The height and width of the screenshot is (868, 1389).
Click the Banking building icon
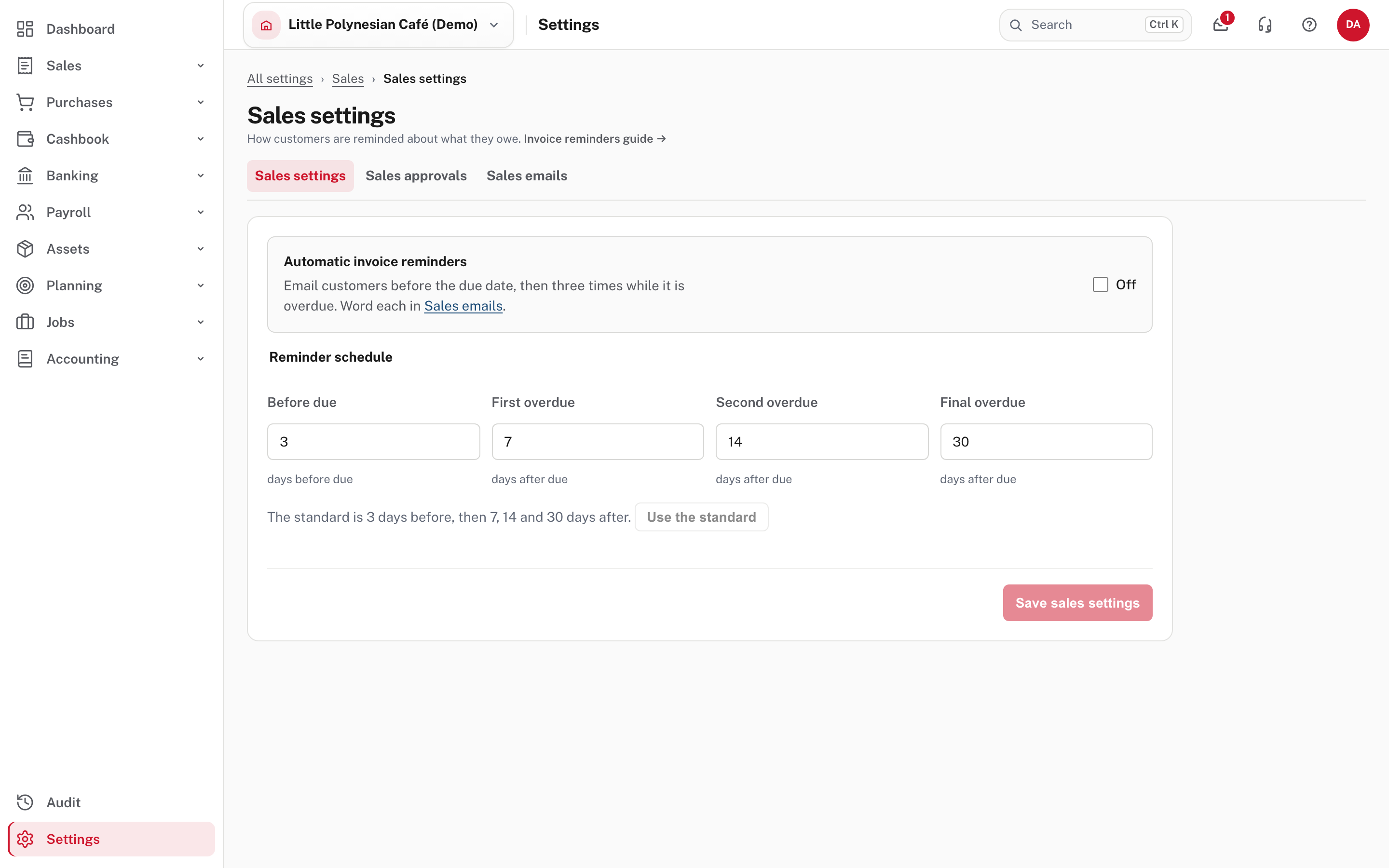coord(25,176)
